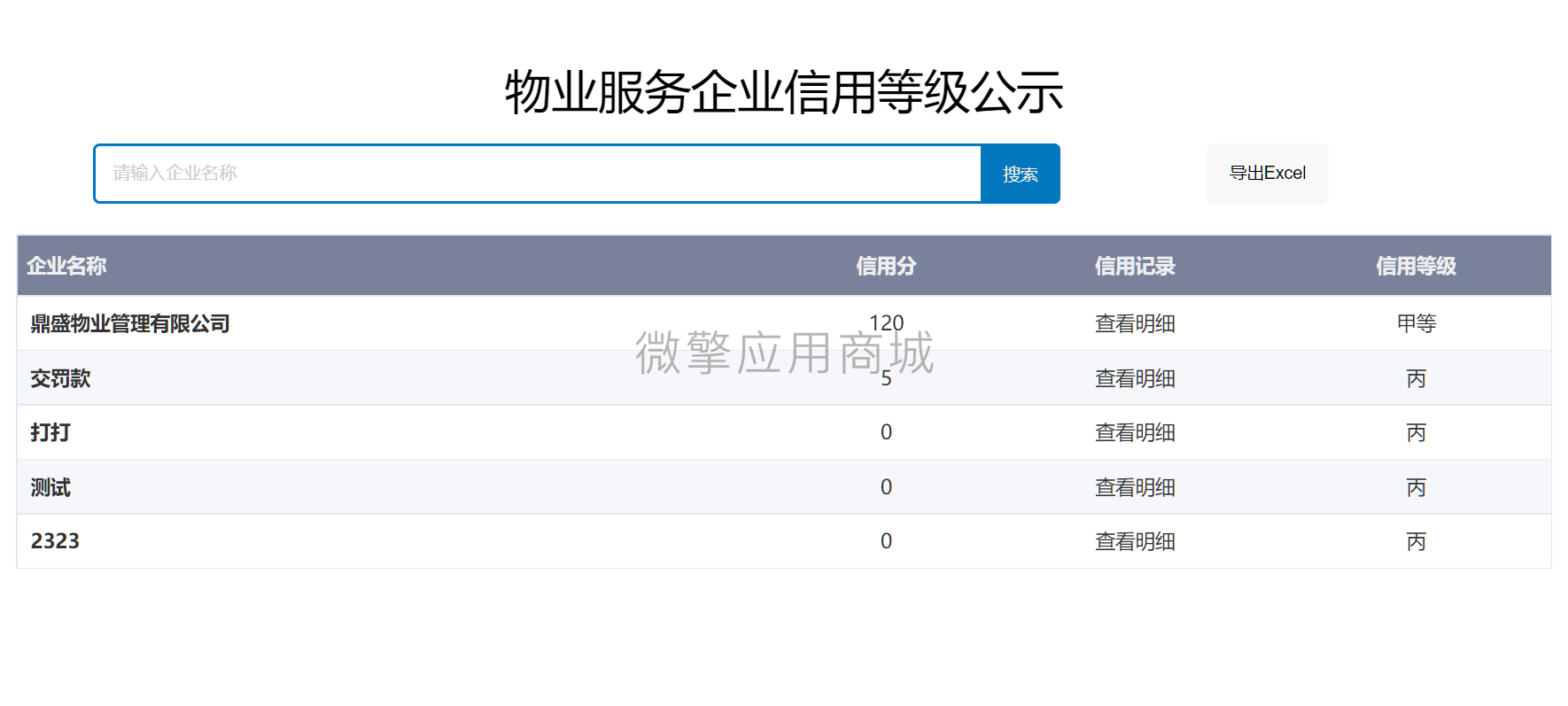Select company name 打打
This screenshot has width=1568, height=706.
coord(50,433)
